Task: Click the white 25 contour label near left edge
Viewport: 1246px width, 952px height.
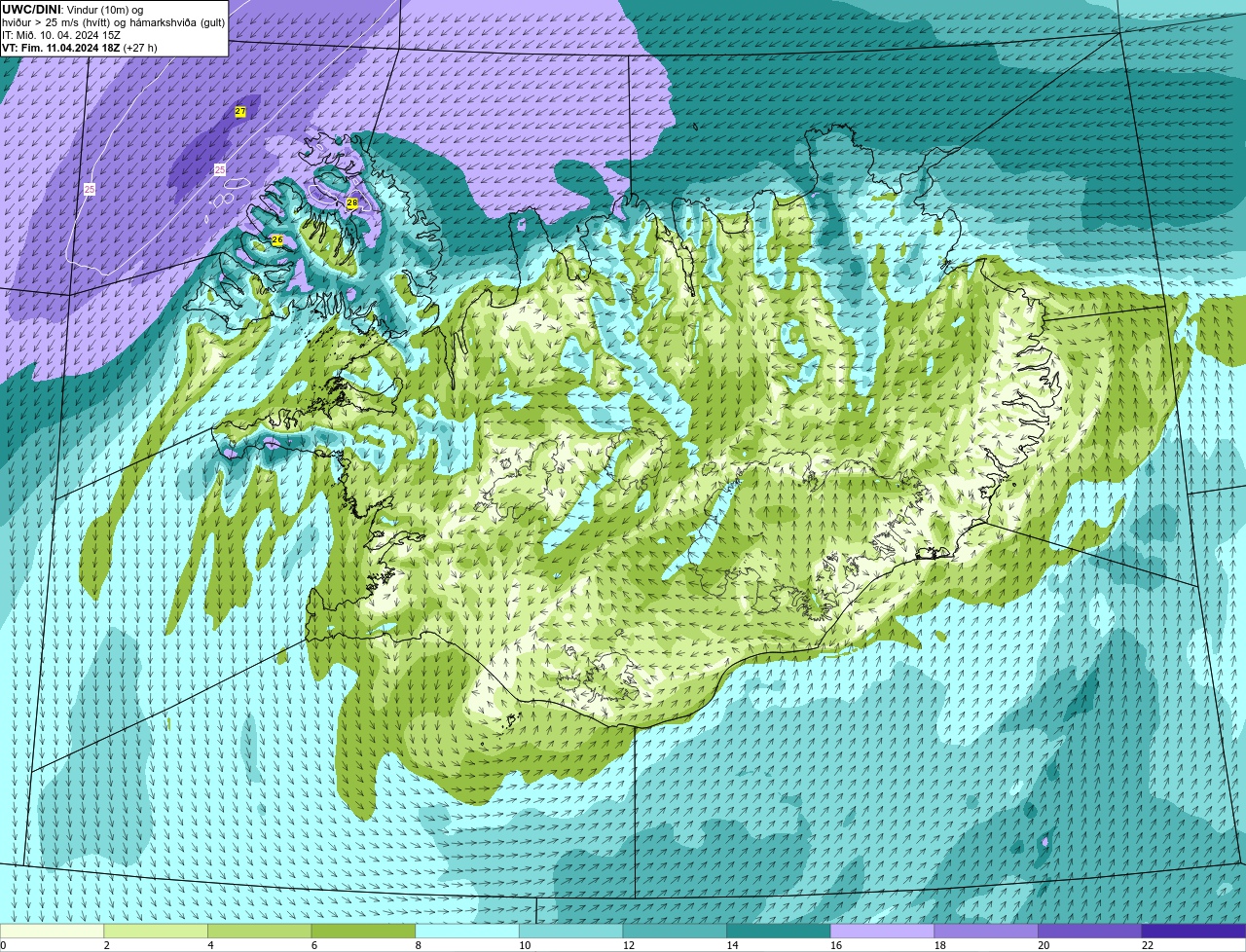Action: (x=90, y=189)
